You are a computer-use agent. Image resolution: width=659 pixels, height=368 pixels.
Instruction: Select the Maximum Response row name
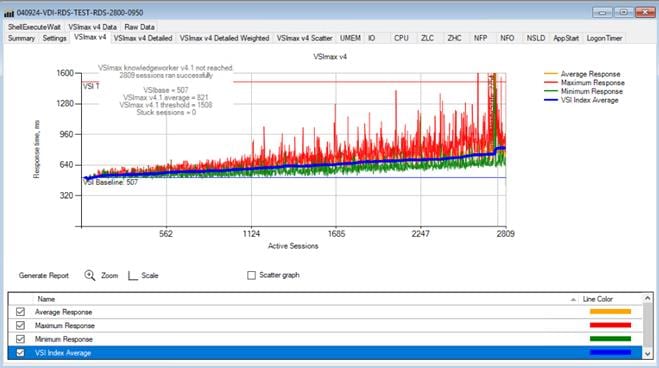pos(65,326)
